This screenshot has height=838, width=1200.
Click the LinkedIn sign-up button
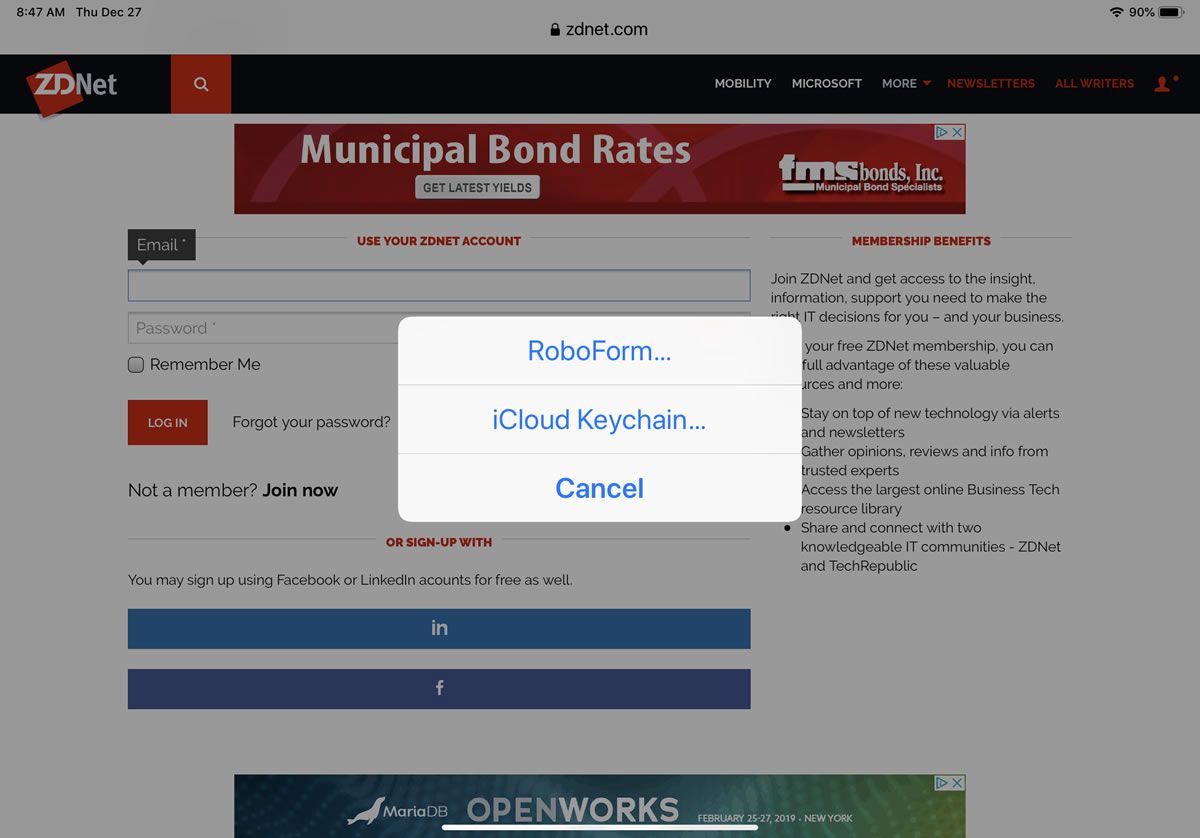439,628
